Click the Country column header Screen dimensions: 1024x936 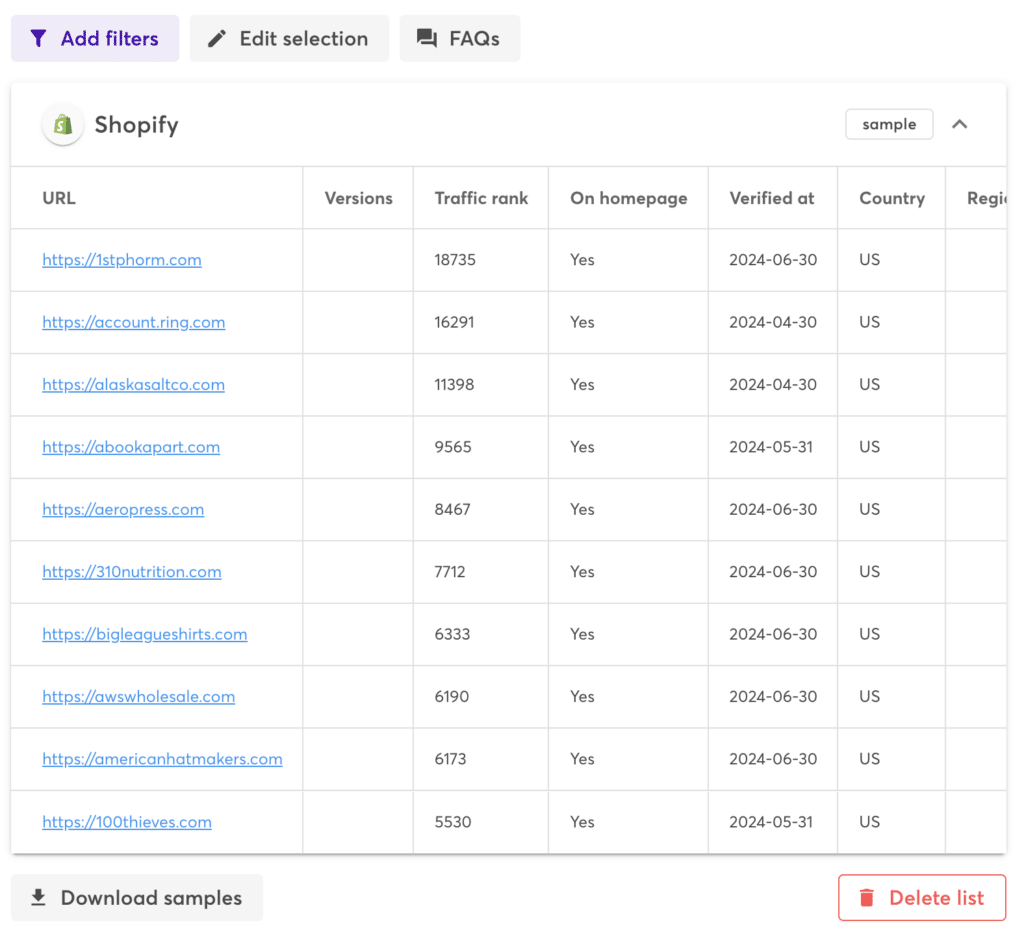click(892, 198)
